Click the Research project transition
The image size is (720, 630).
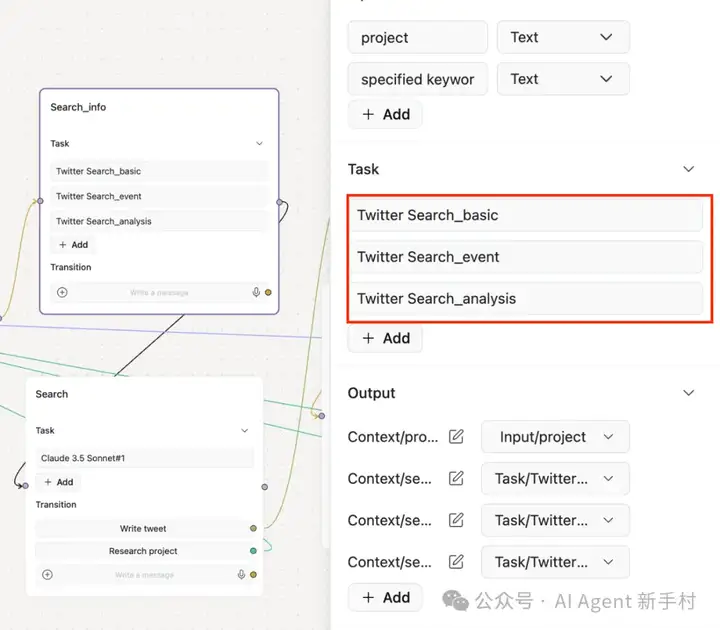[143, 551]
